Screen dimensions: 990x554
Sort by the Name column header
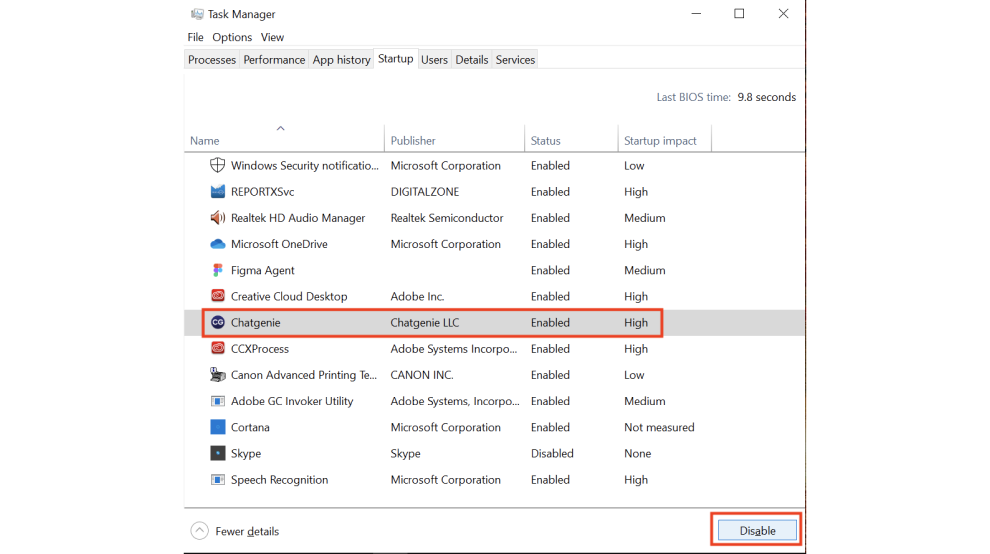[x=205, y=141]
